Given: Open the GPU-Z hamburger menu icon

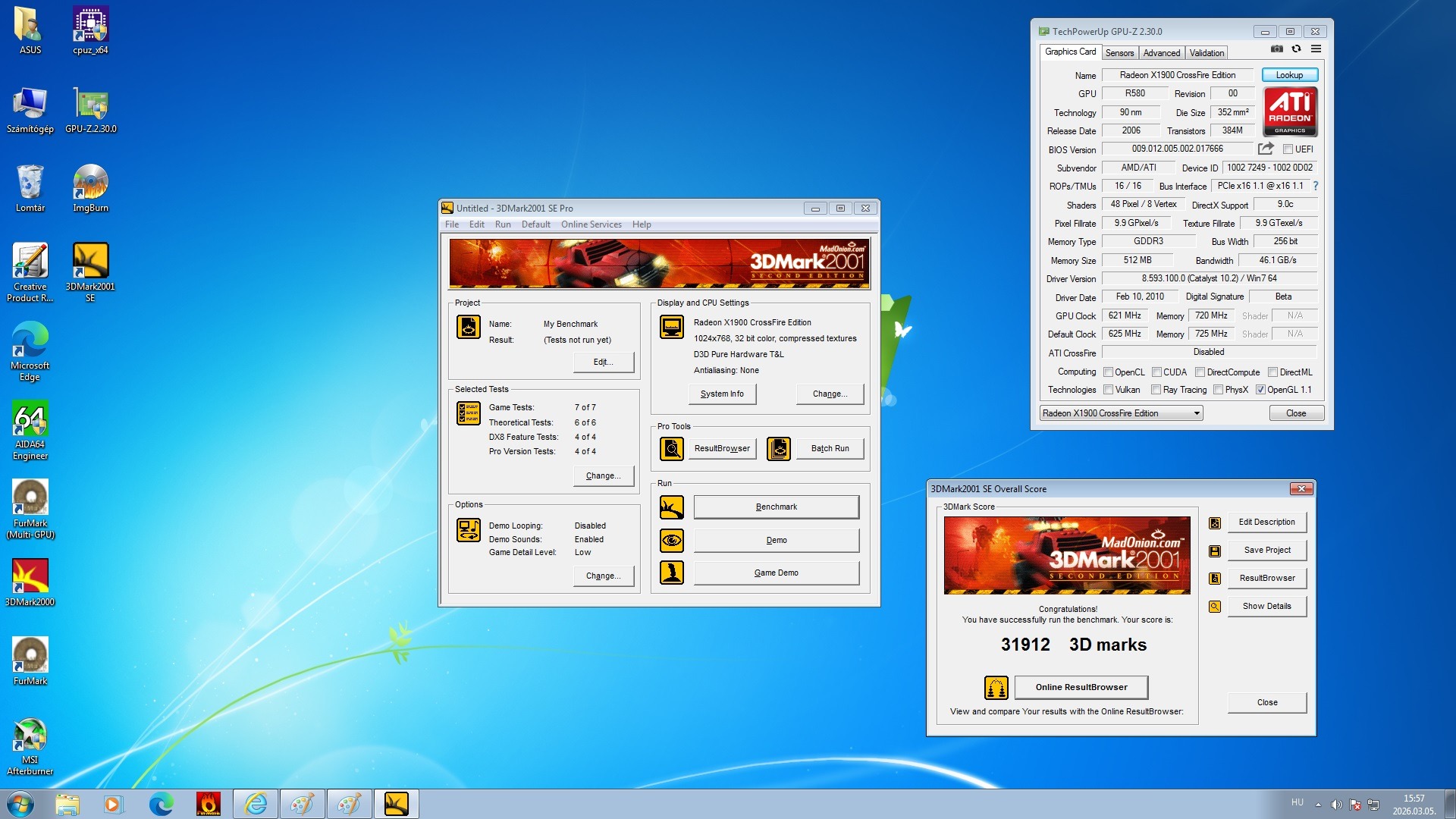Looking at the screenshot, I should (1316, 49).
